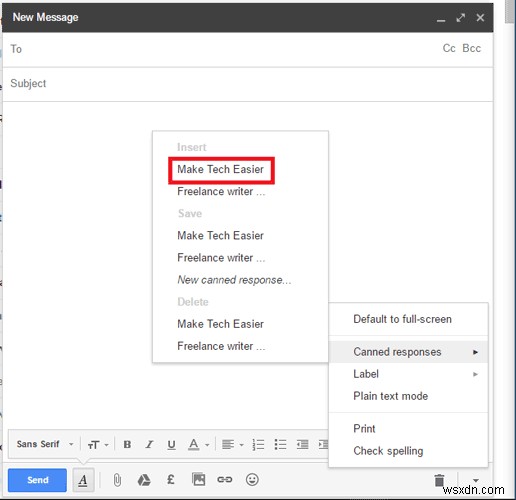Decrease the indent level
The image size is (516, 500).
[302, 444]
